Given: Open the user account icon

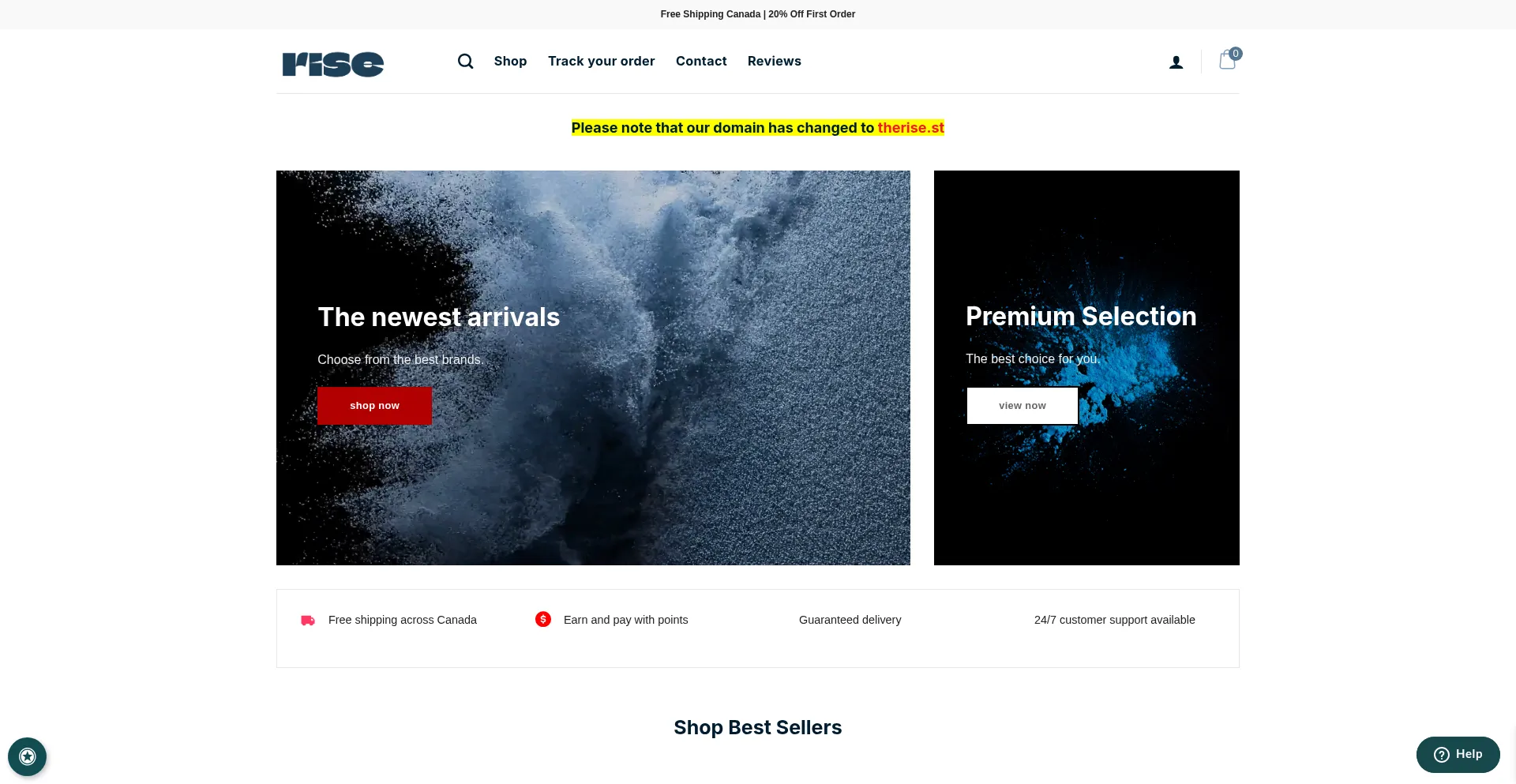Looking at the screenshot, I should (x=1176, y=62).
